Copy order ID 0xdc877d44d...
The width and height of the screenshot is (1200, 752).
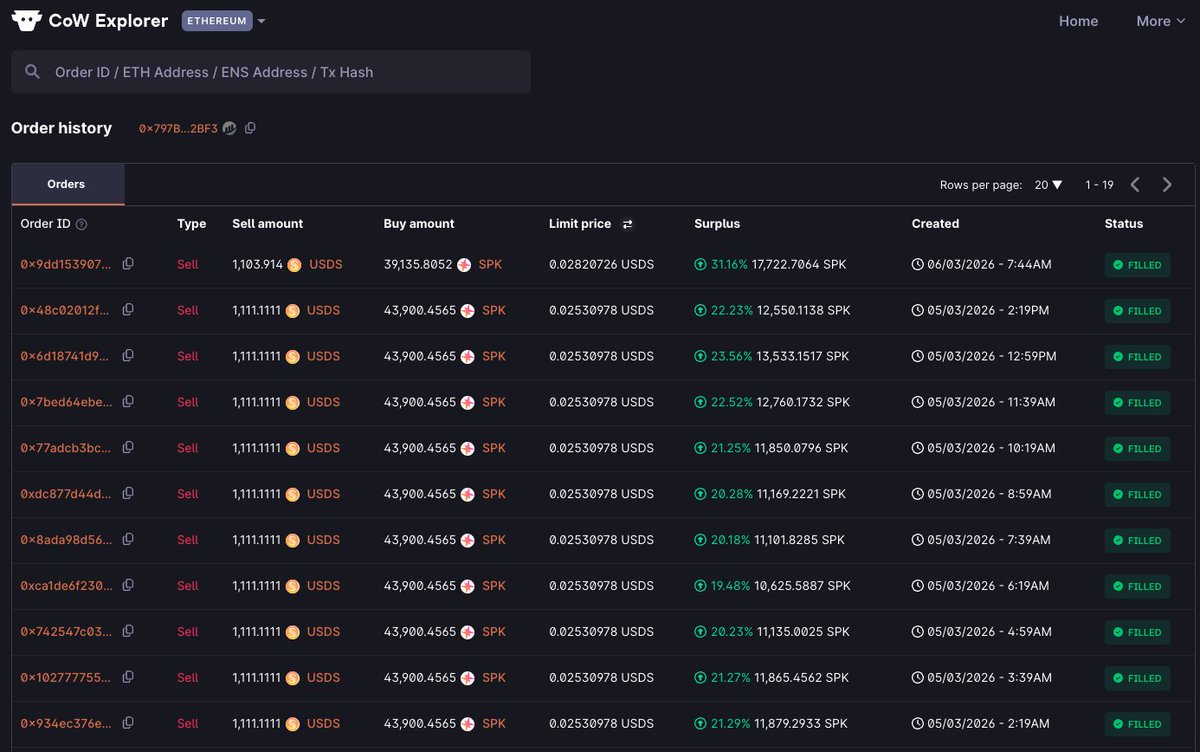tap(128, 493)
